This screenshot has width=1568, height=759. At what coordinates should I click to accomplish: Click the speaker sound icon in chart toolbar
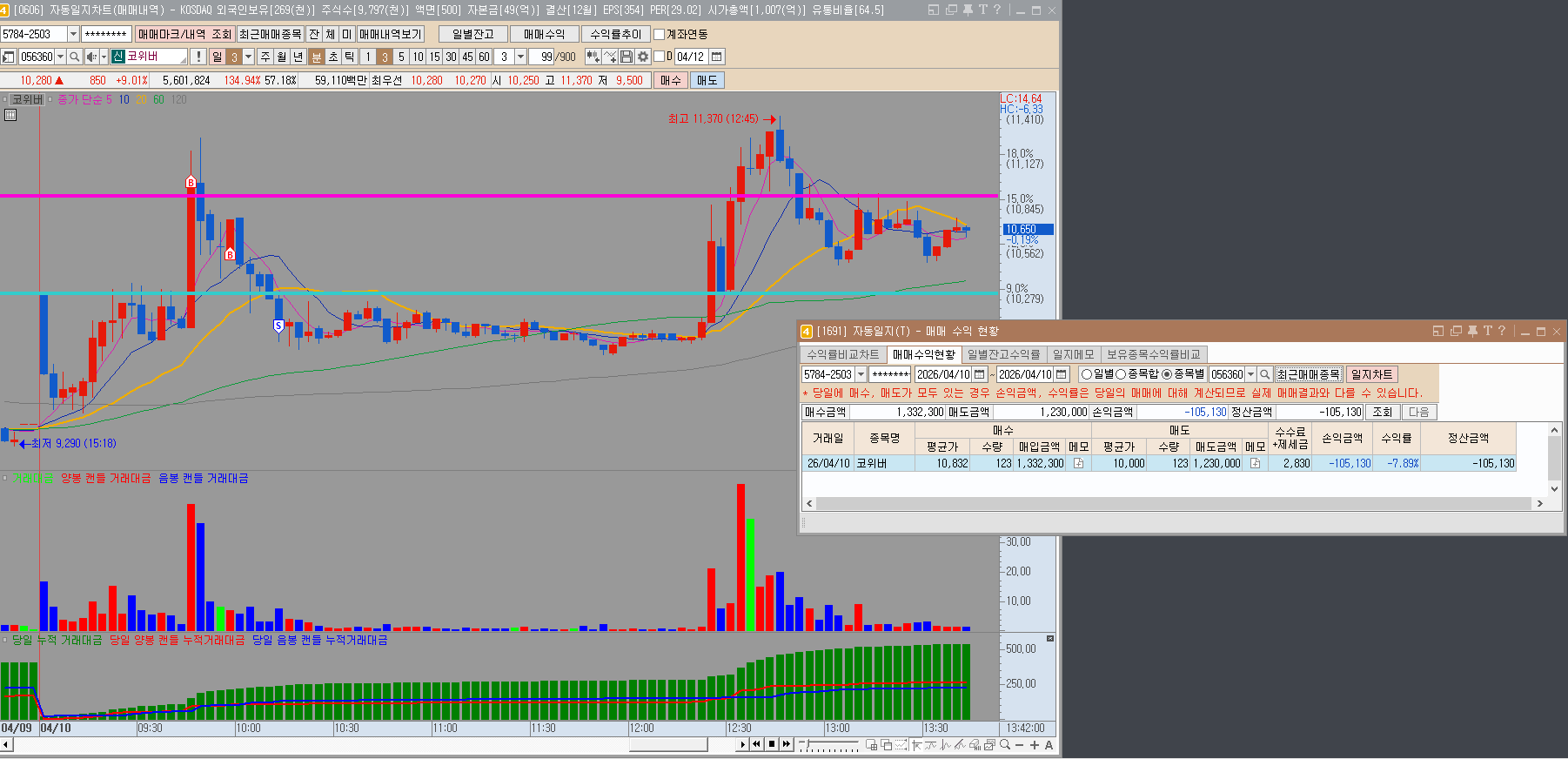(x=91, y=57)
